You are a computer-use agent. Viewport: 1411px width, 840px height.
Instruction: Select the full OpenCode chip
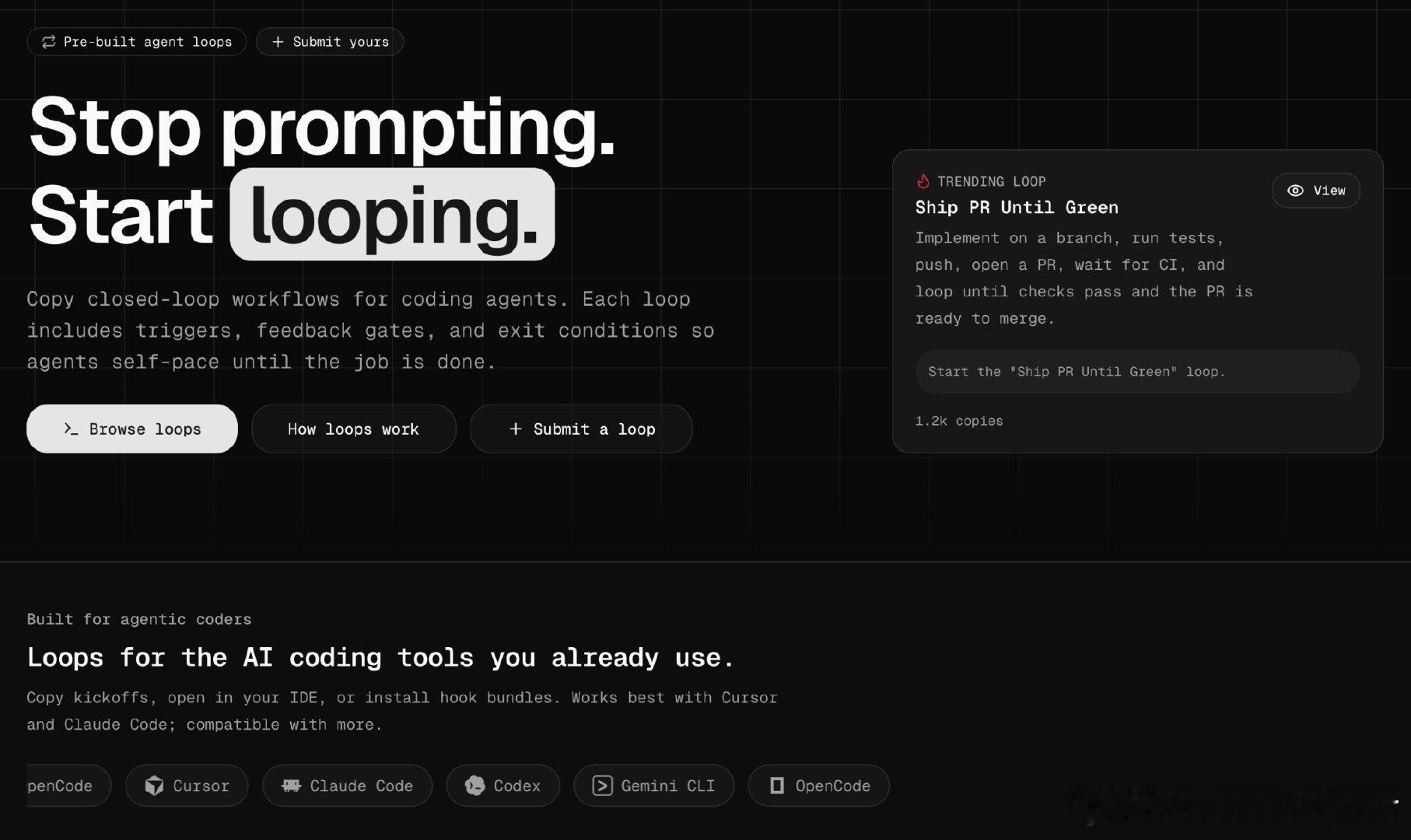point(818,786)
